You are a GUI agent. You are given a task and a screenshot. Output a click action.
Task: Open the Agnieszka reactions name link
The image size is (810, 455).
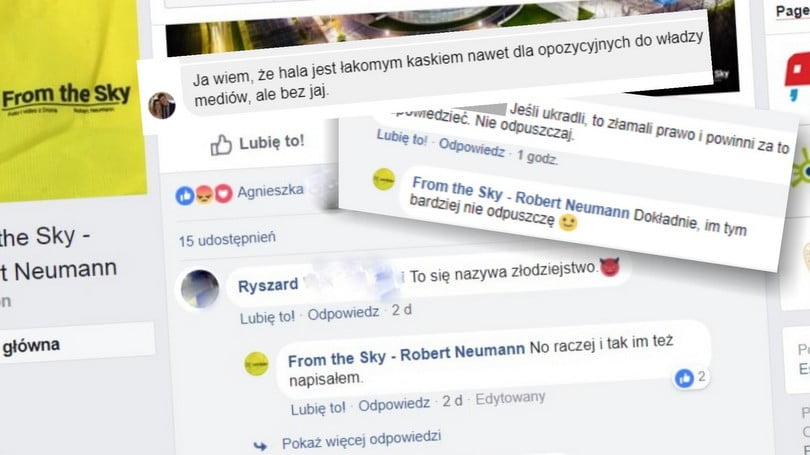[x=270, y=191]
